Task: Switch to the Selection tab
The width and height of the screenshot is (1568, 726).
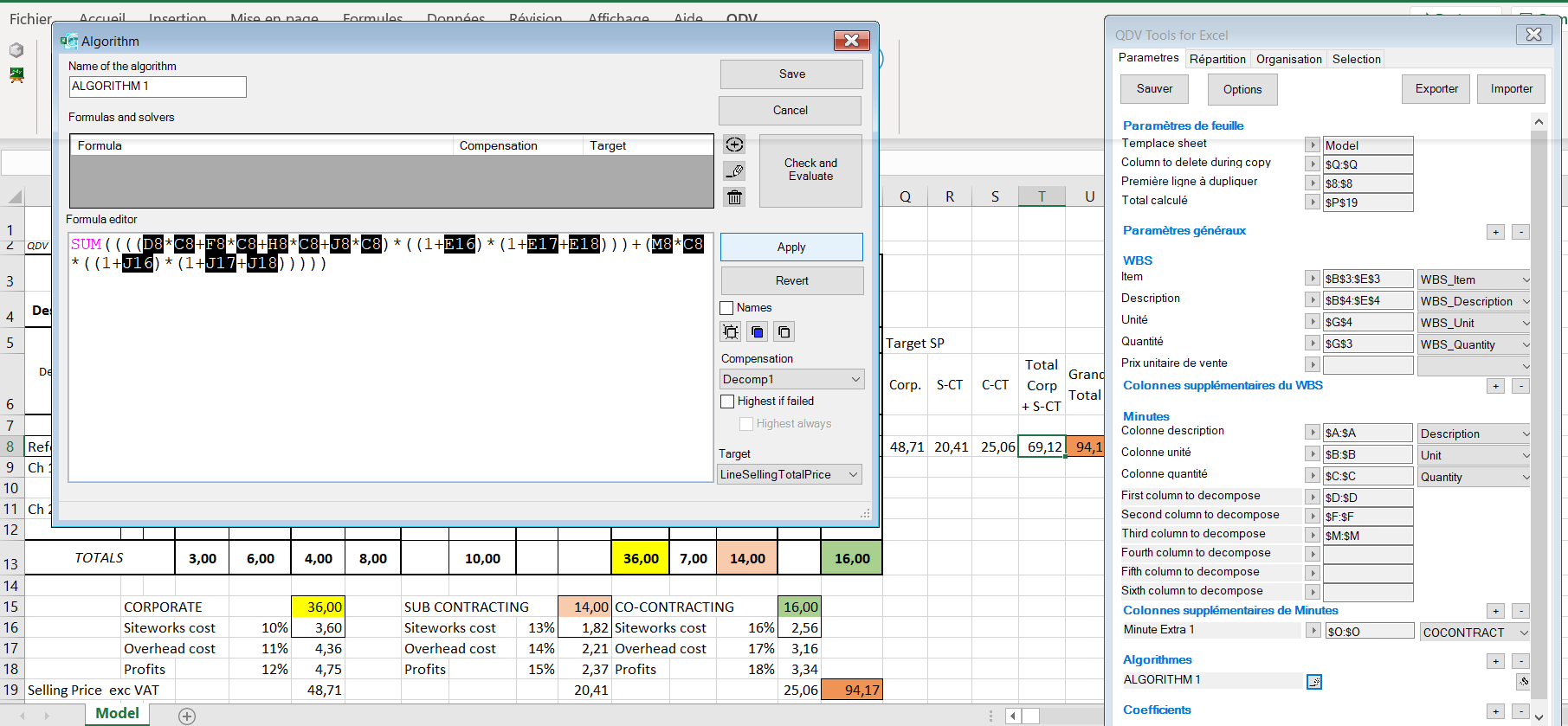Action: (x=1356, y=59)
